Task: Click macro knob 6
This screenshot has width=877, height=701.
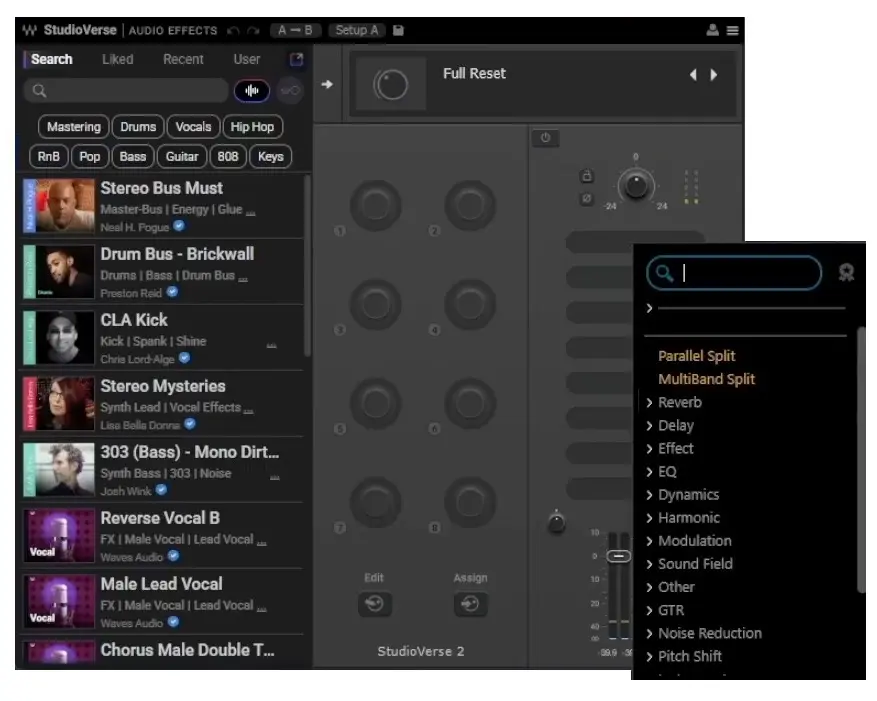Action: pyautogui.click(x=470, y=403)
